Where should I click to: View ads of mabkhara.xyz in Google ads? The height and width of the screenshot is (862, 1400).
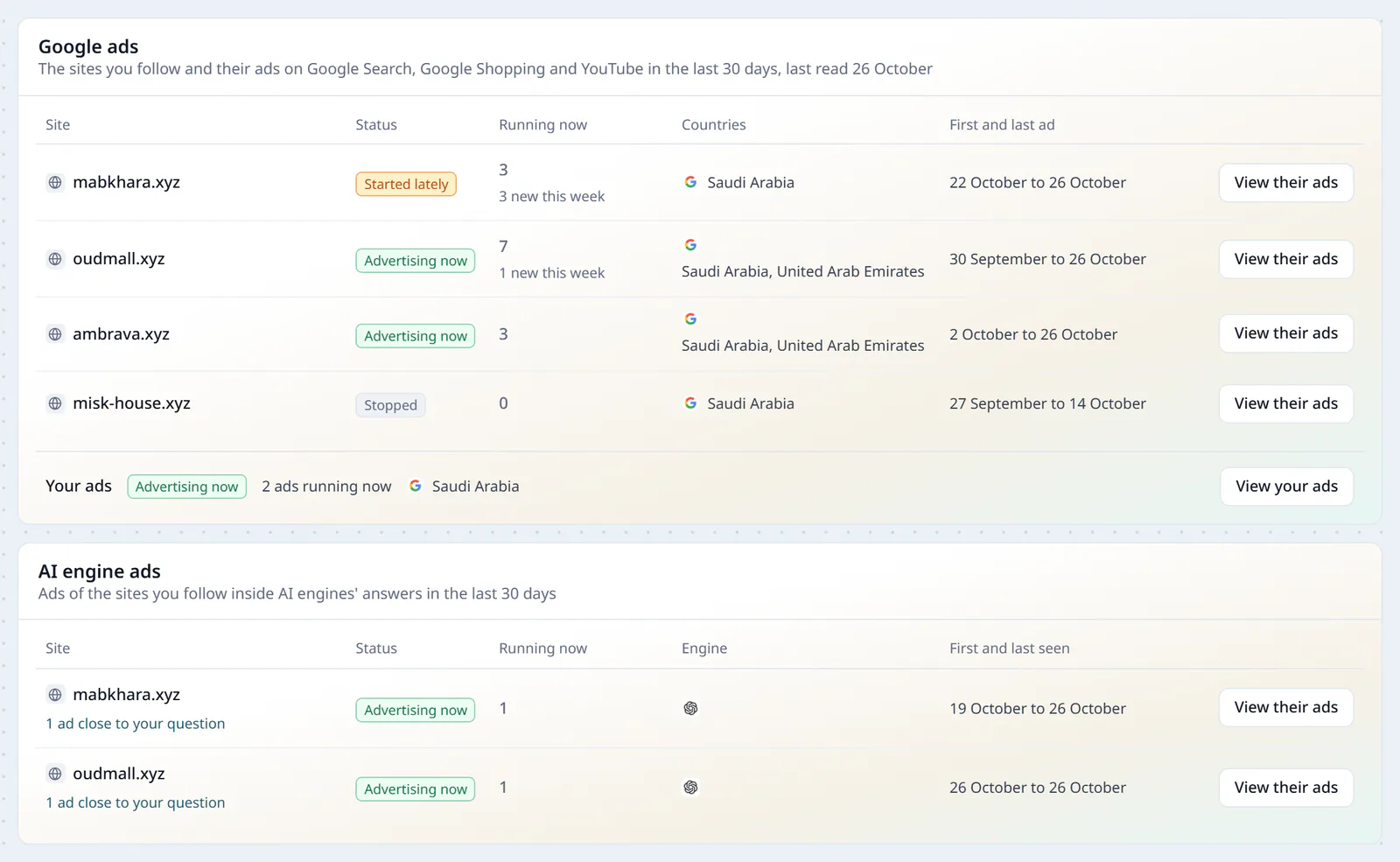(1286, 183)
